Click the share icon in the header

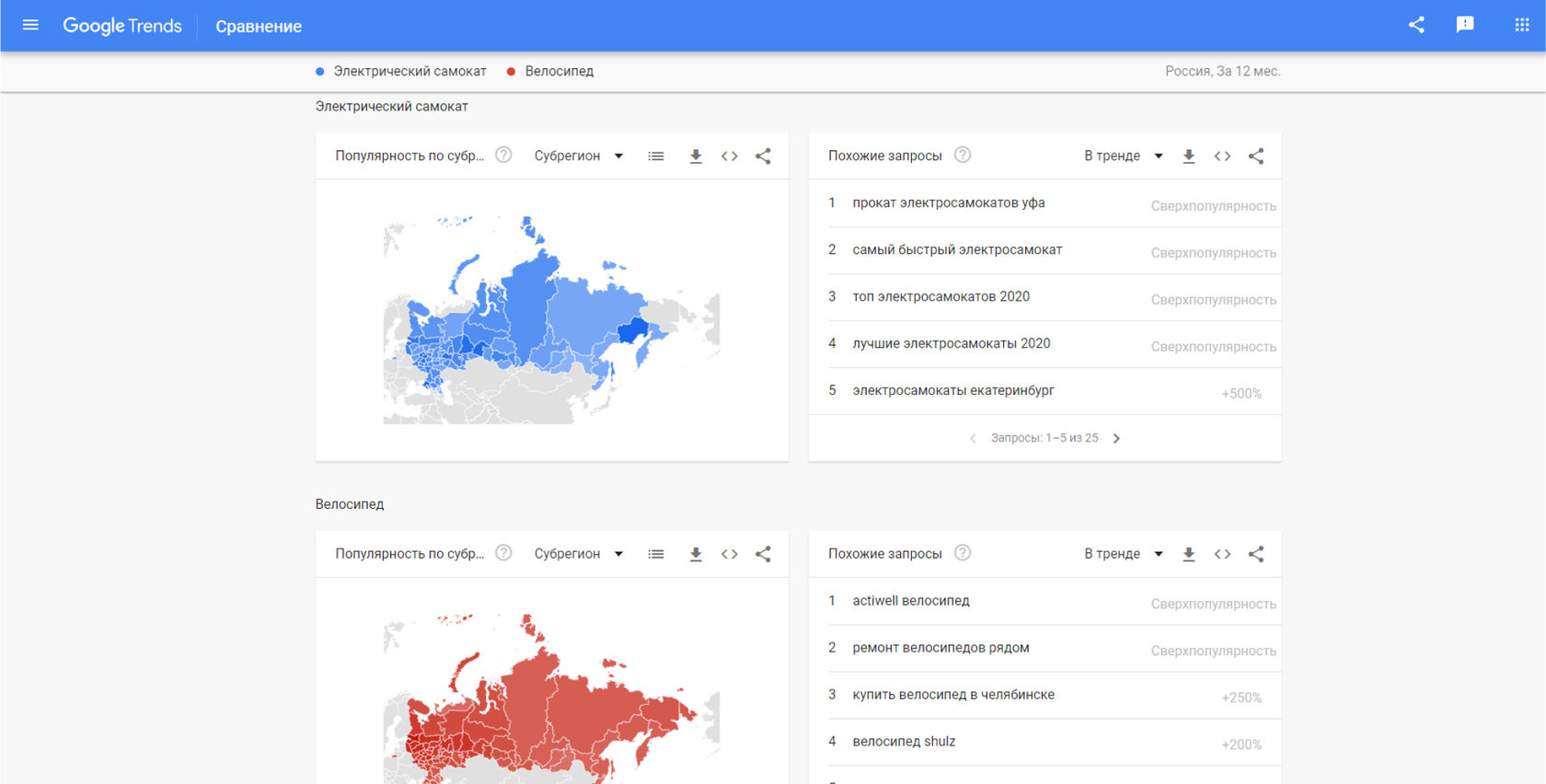click(x=1416, y=25)
